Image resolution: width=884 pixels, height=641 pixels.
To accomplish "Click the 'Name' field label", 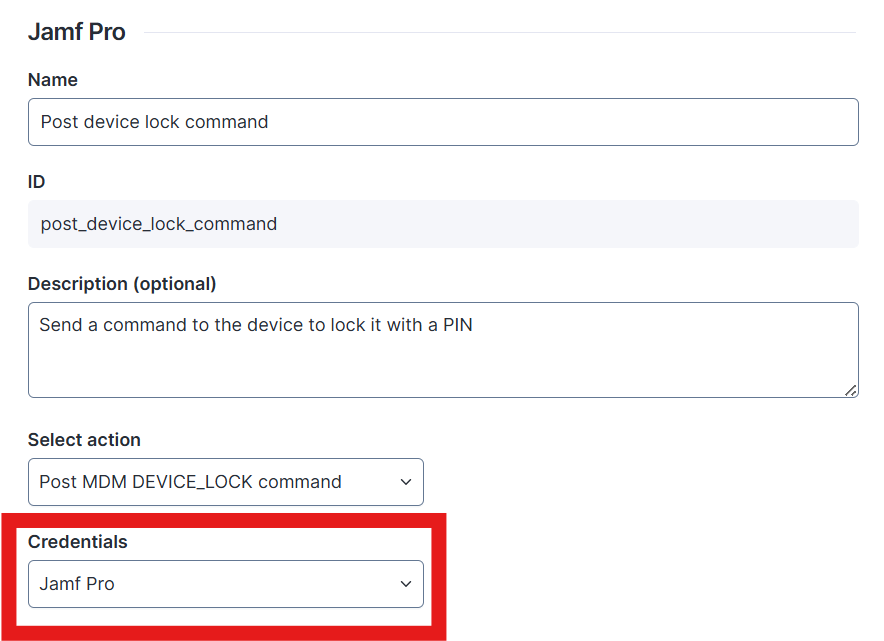I will (53, 80).
